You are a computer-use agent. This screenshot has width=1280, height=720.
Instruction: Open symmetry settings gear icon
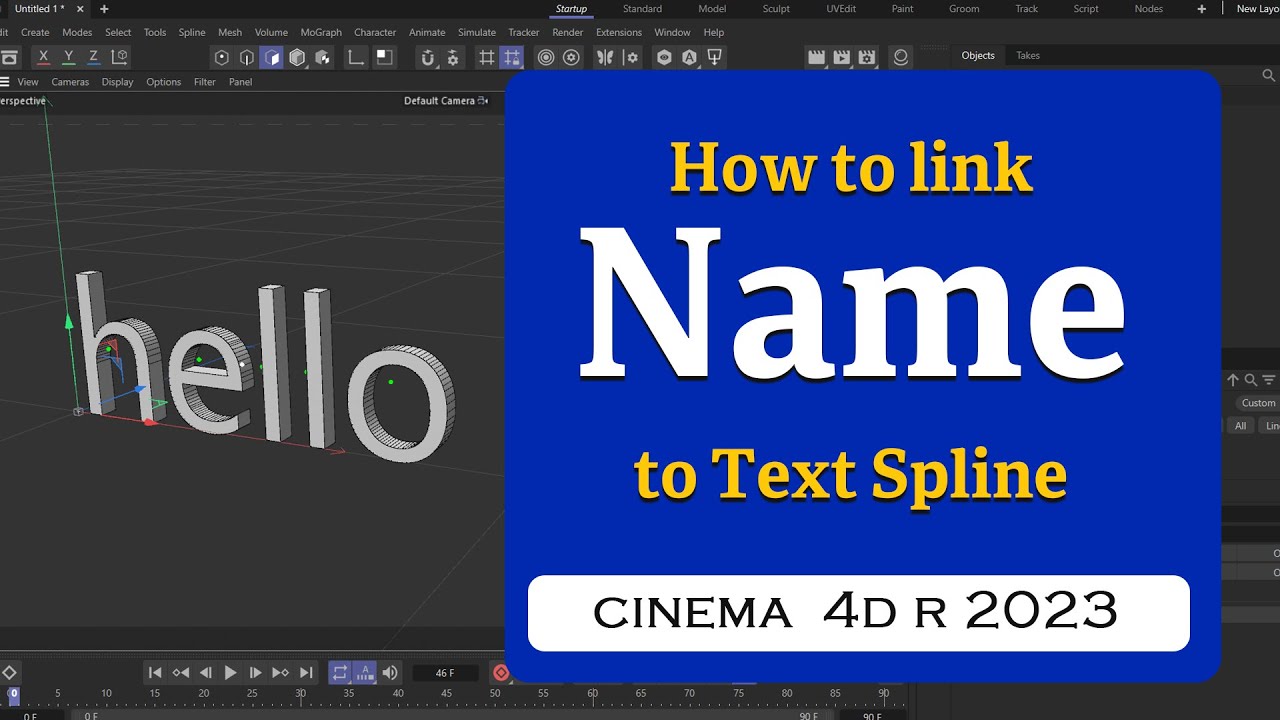click(x=631, y=57)
